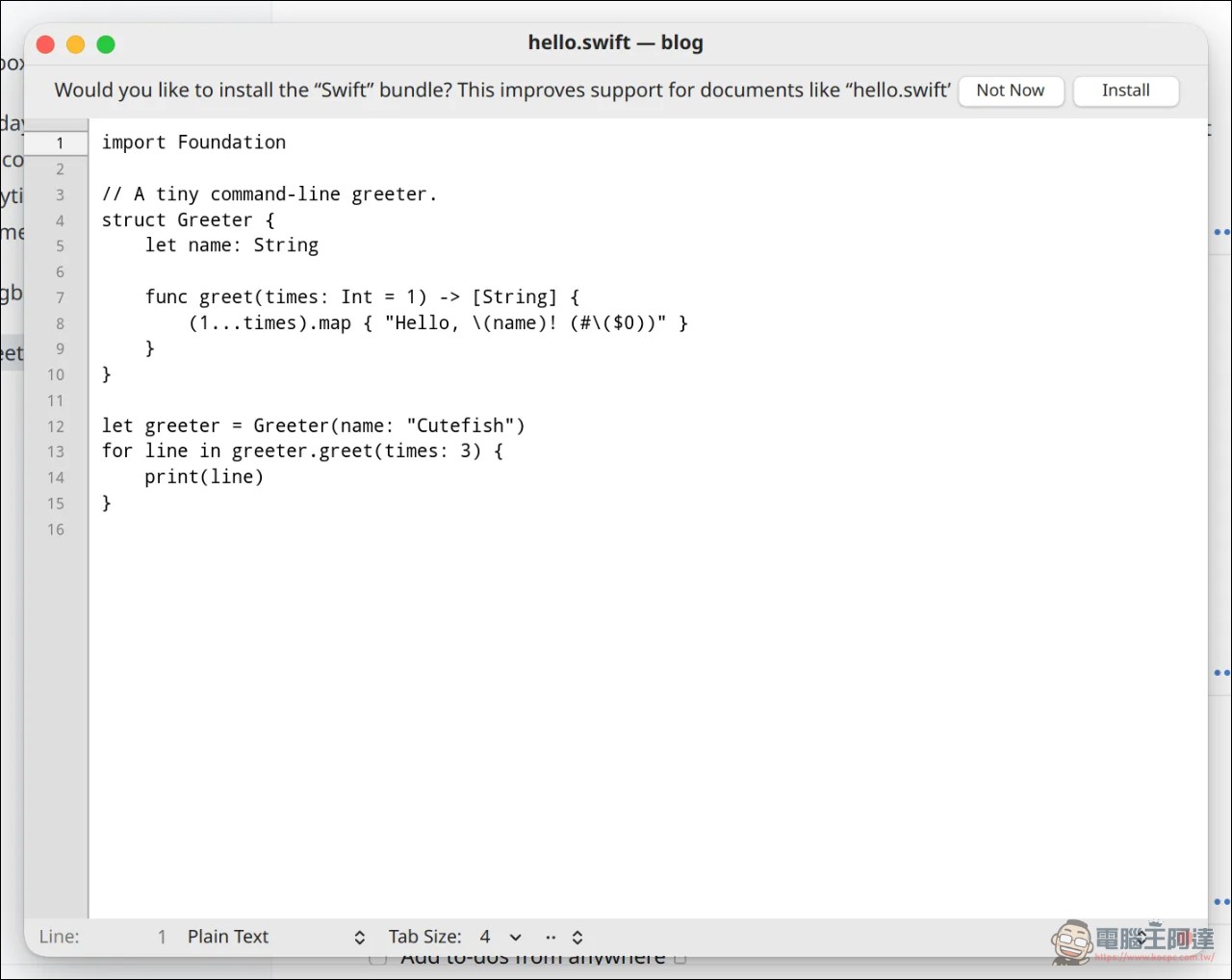Click the 'struct Greeter {' line
Viewport: 1232px width, 980px height.
pyautogui.click(x=189, y=219)
